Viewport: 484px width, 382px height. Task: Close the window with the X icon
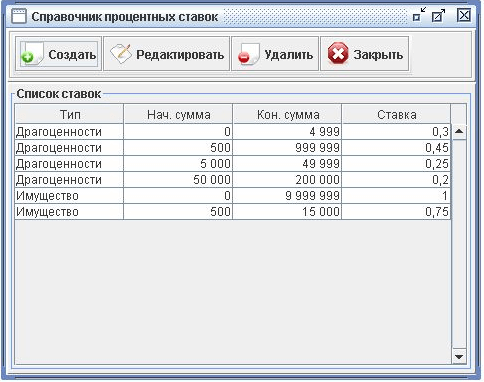click(464, 15)
